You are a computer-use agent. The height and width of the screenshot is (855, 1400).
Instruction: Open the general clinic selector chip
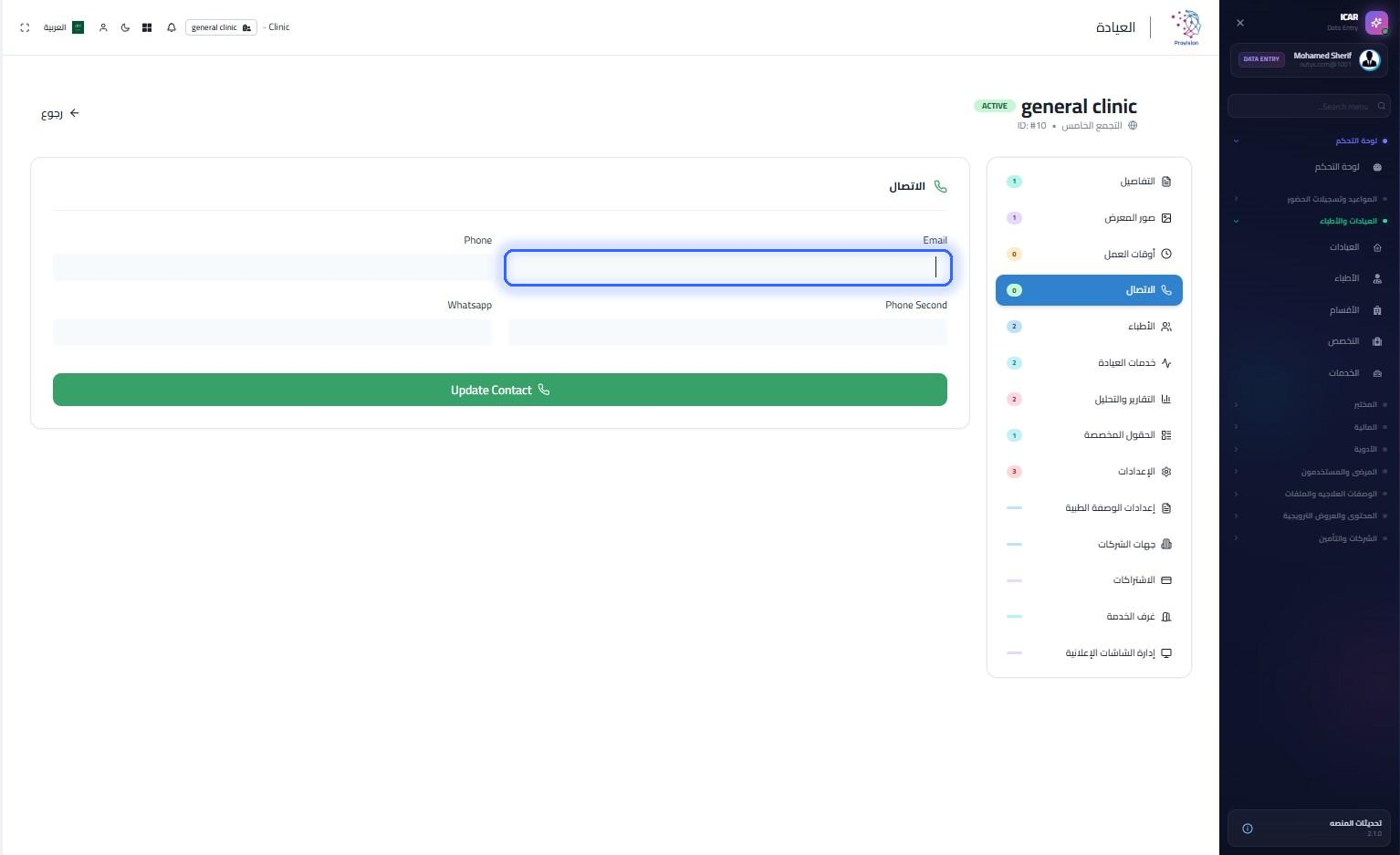tap(221, 27)
